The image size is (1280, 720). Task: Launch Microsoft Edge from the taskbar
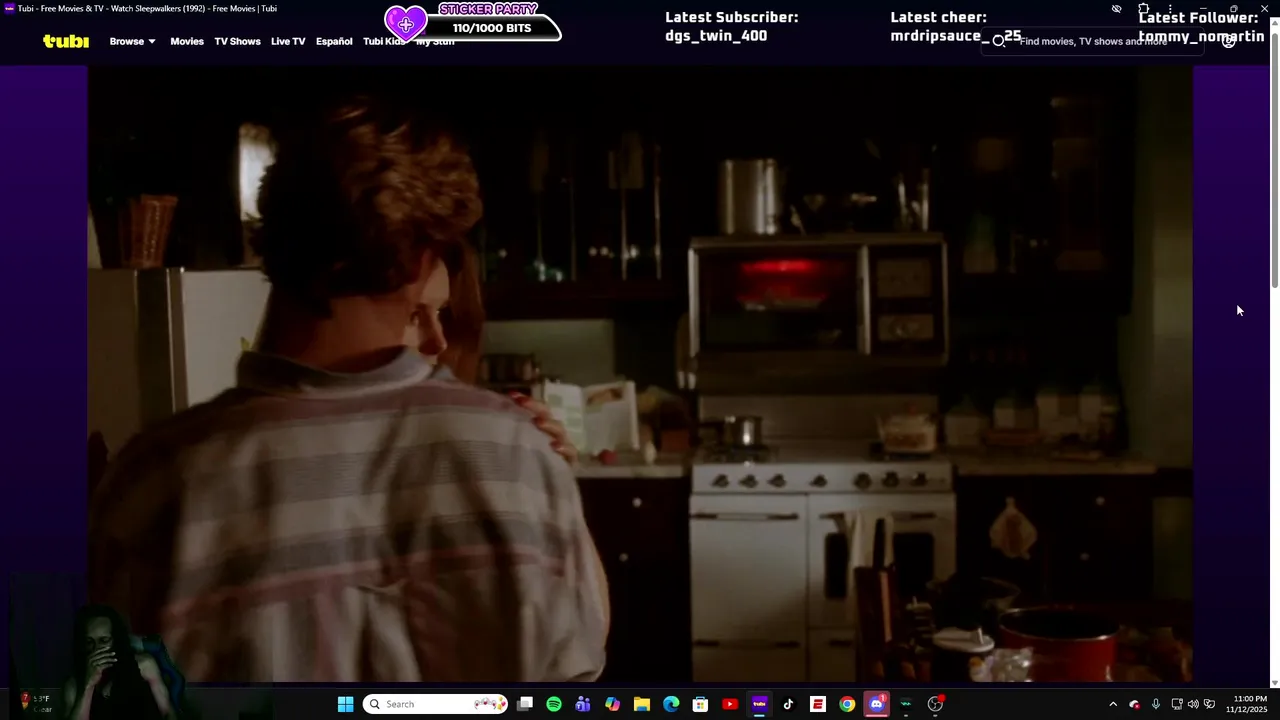671,704
